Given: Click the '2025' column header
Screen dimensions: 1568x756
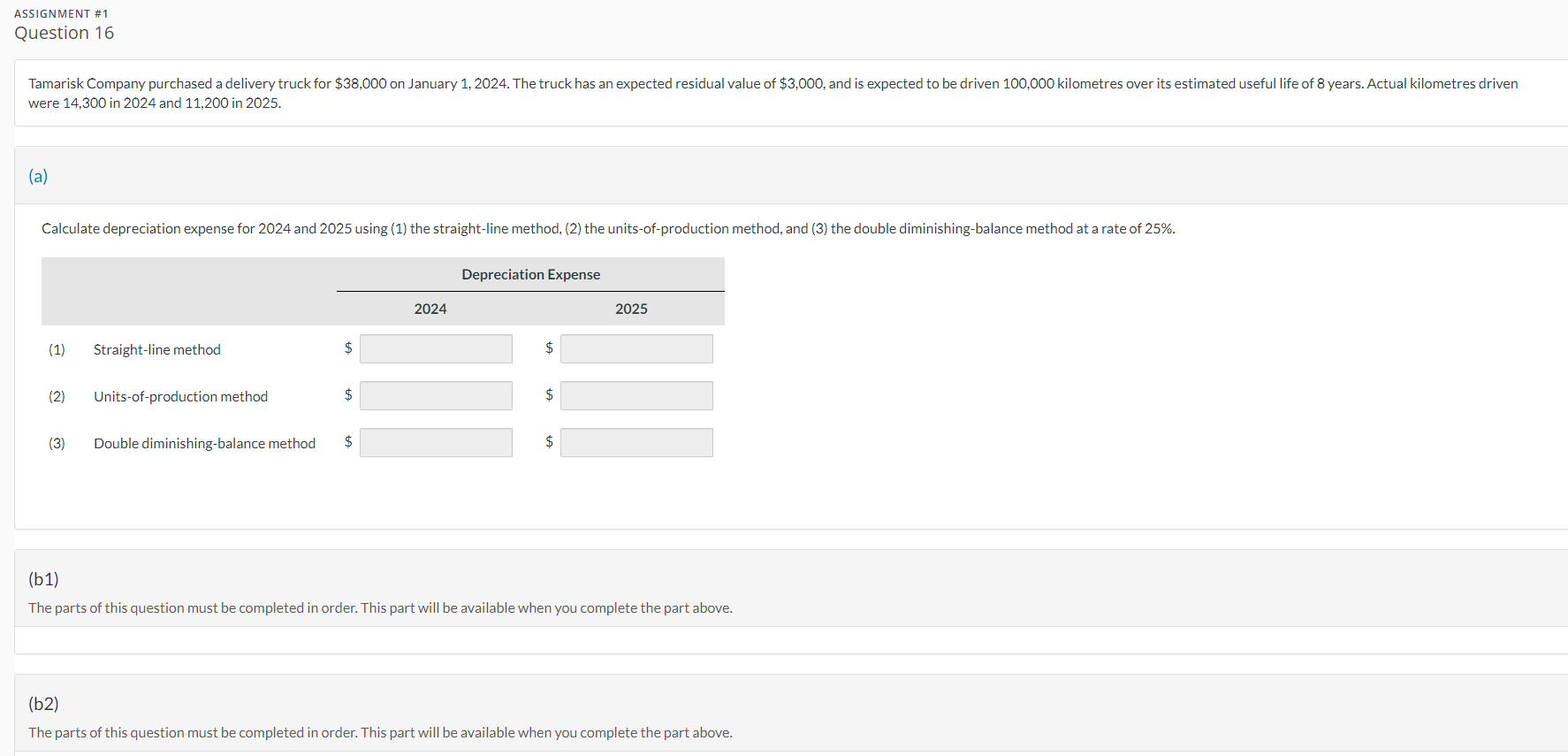Looking at the screenshot, I should tap(631, 309).
